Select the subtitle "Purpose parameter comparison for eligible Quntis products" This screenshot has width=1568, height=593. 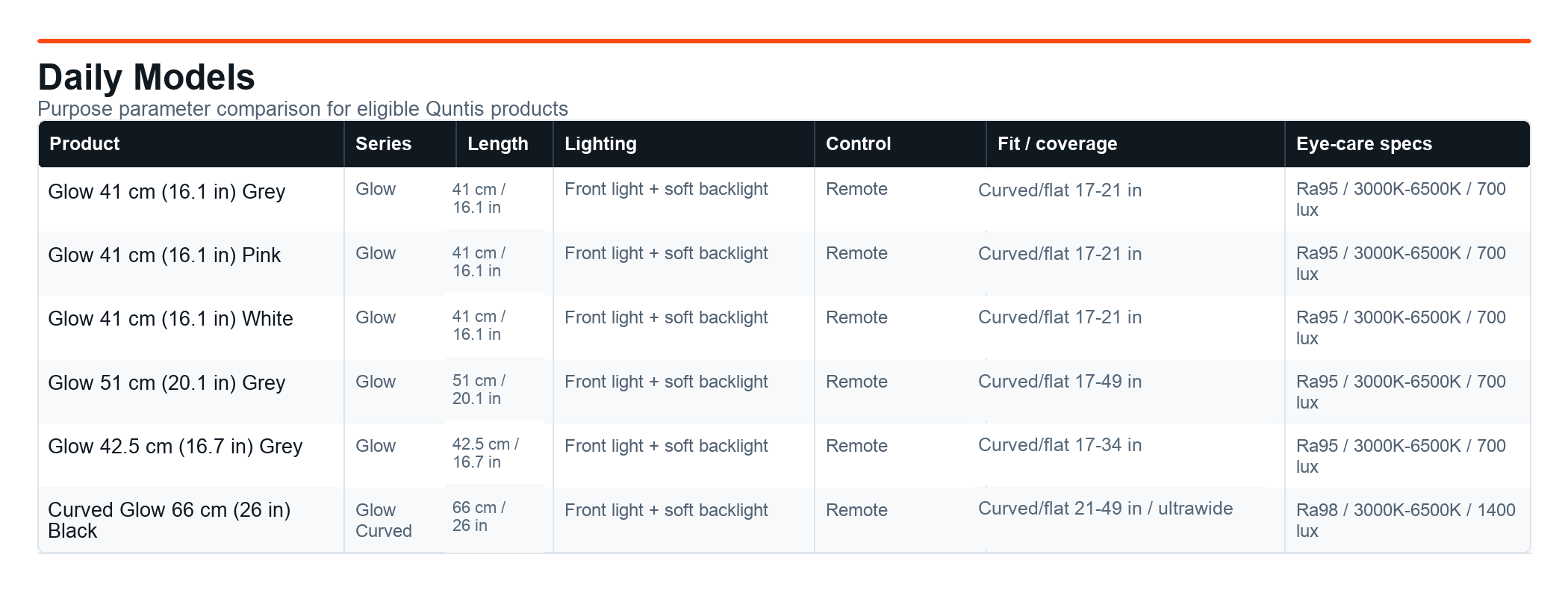302,109
